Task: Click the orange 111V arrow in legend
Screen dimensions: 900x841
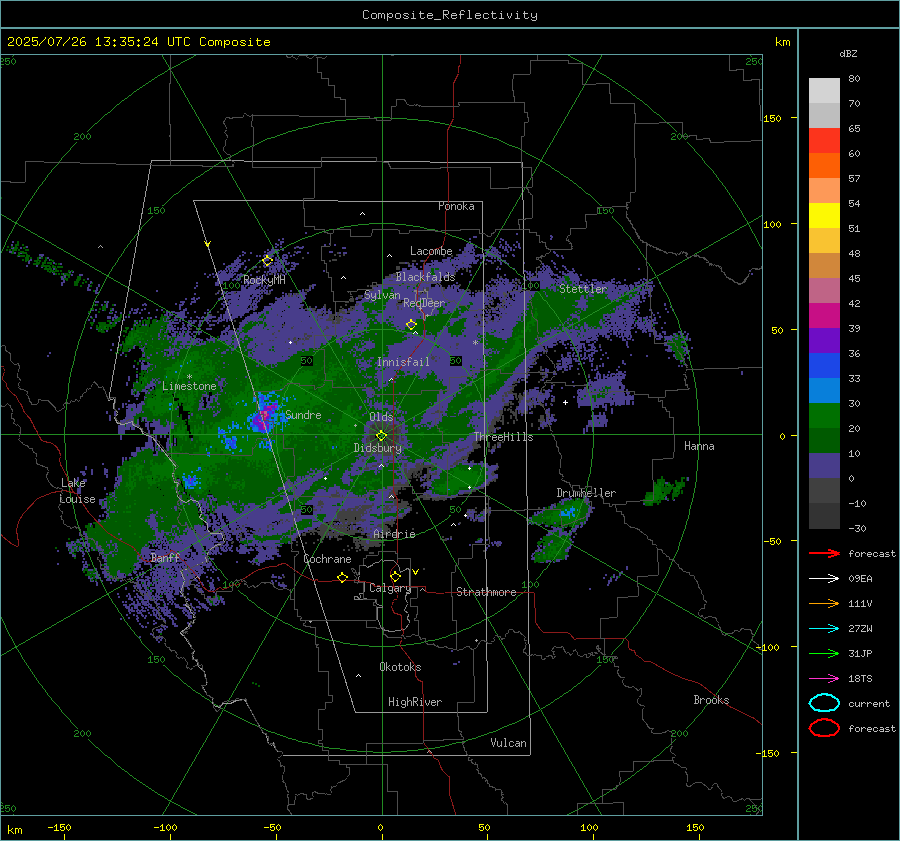Action: [824, 603]
